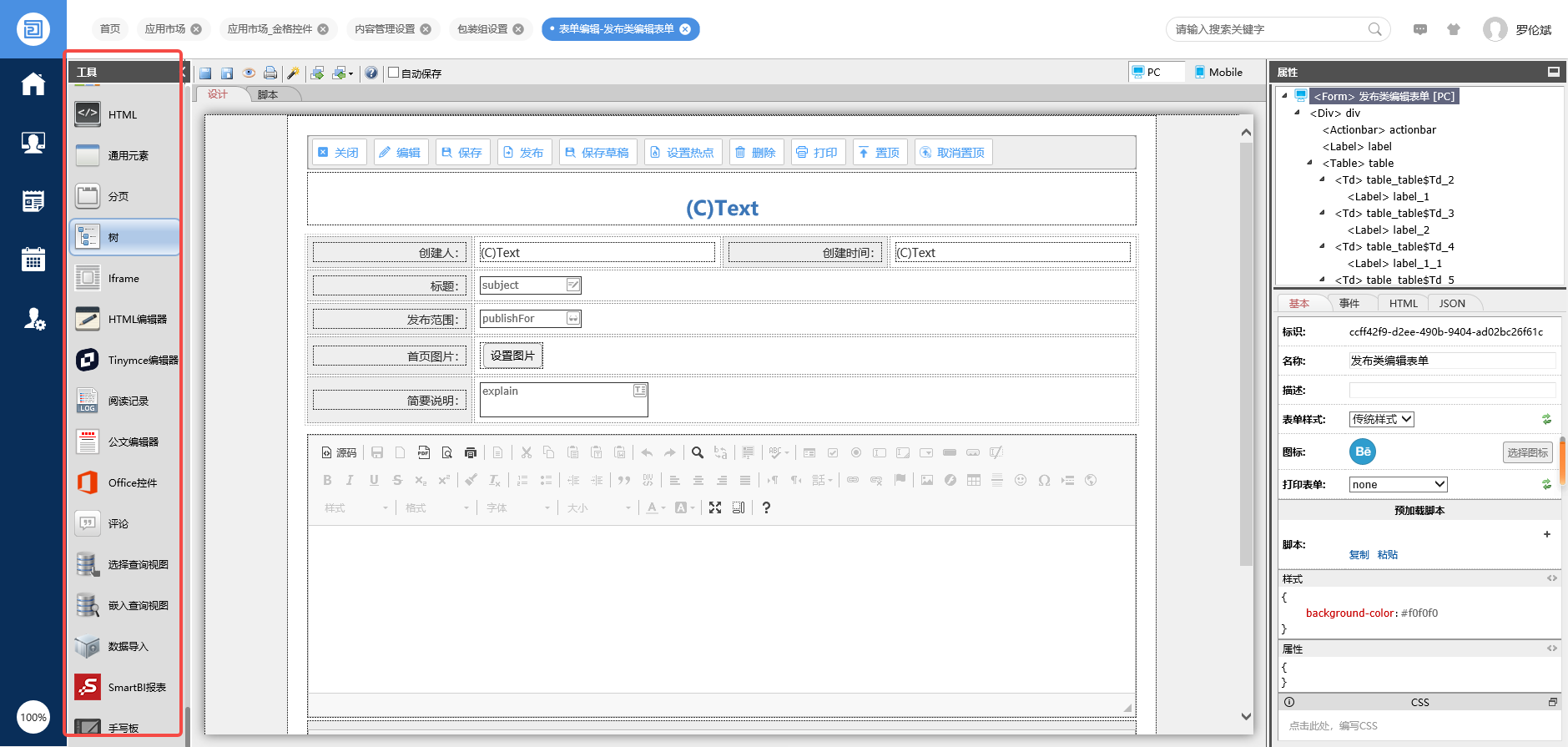The image size is (1568, 747).
Task: Select the Tinymce编辑器 tool
Action: (125, 360)
